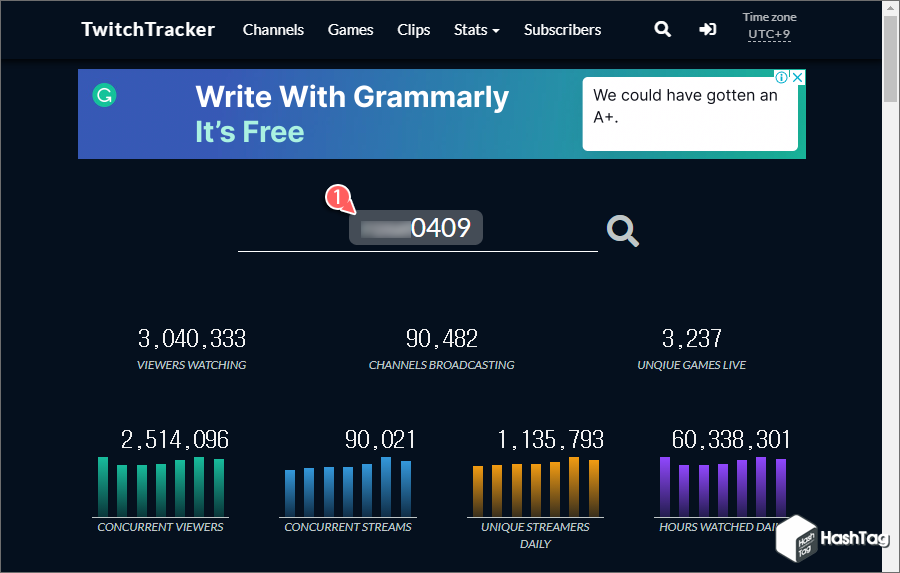Open the Games menu item
The height and width of the screenshot is (573, 900).
pyautogui.click(x=350, y=30)
